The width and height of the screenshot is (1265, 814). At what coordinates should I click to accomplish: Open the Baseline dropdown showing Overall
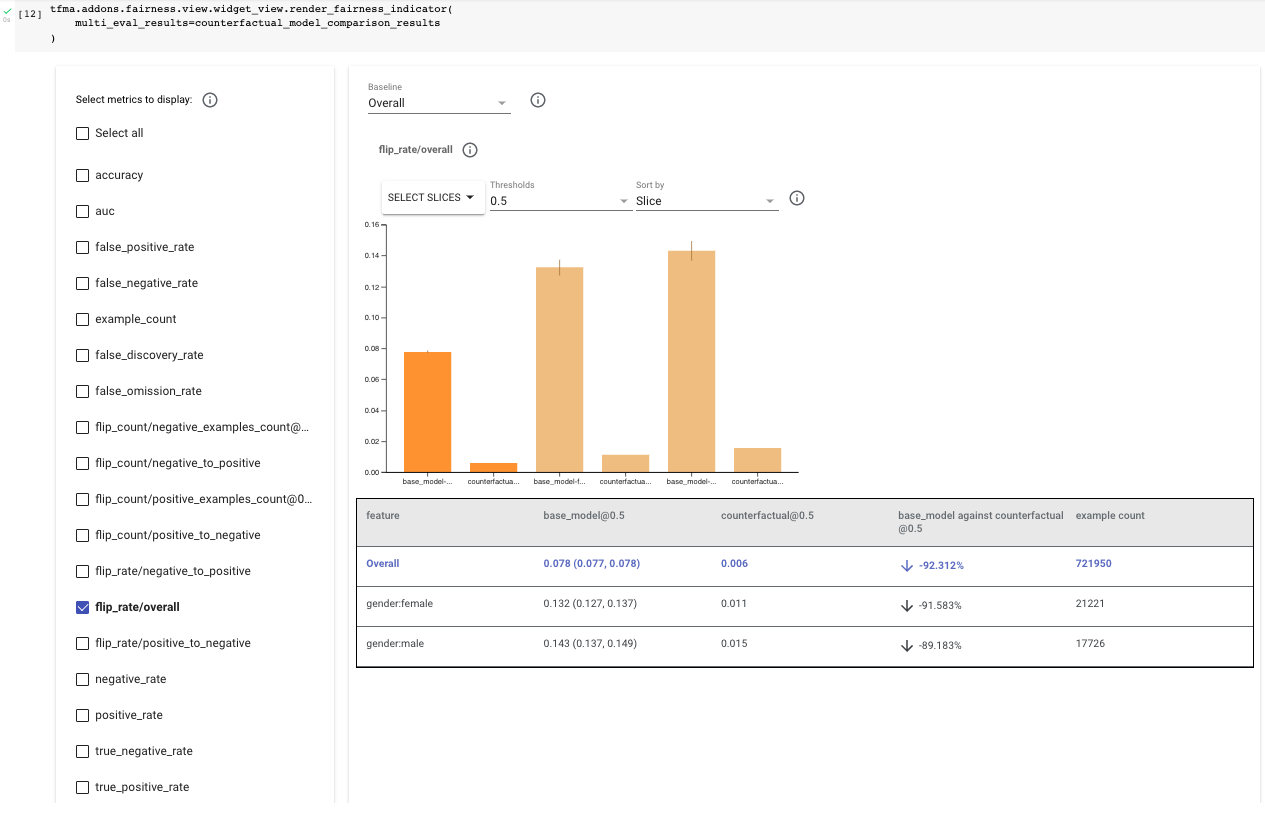coord(438,103)
